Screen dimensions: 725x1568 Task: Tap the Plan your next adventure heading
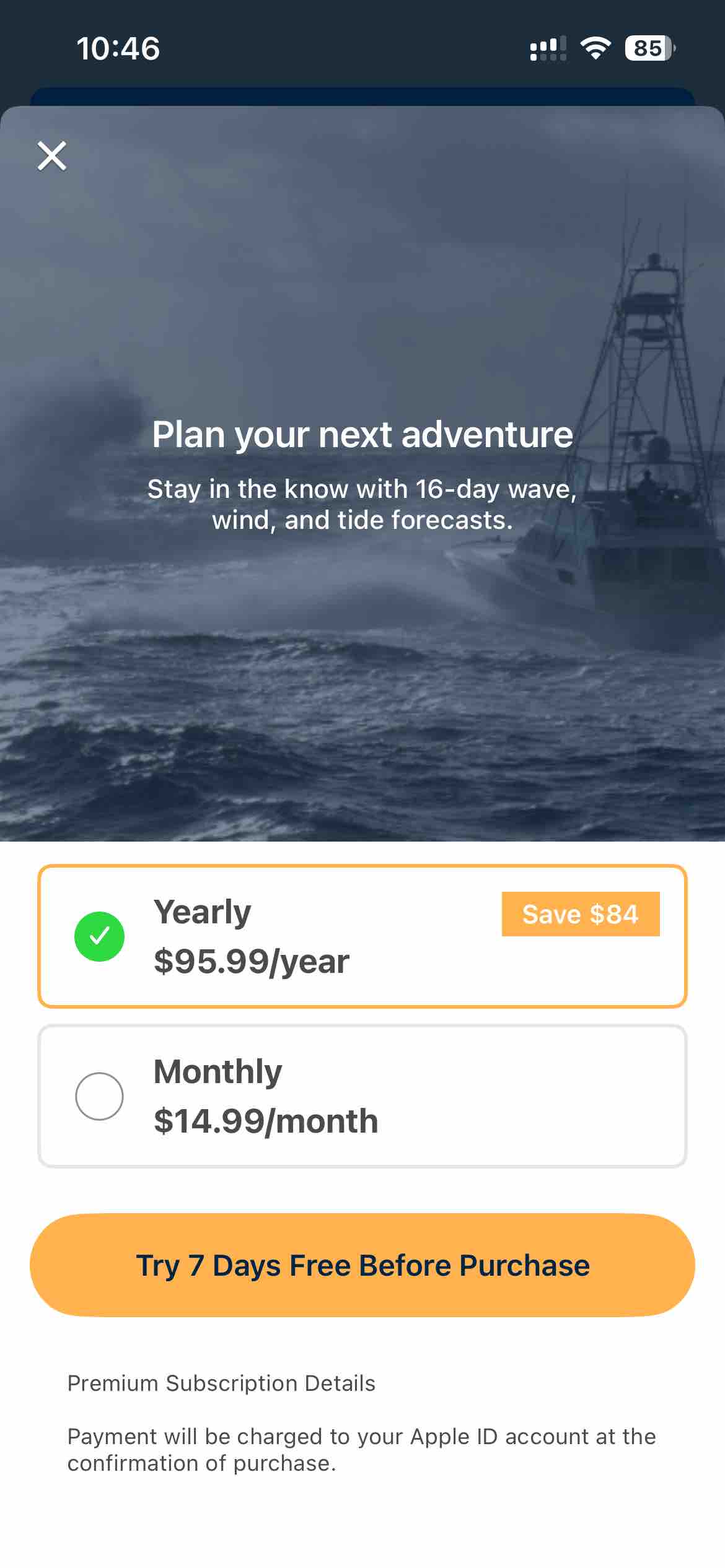(x=362, y=434)
